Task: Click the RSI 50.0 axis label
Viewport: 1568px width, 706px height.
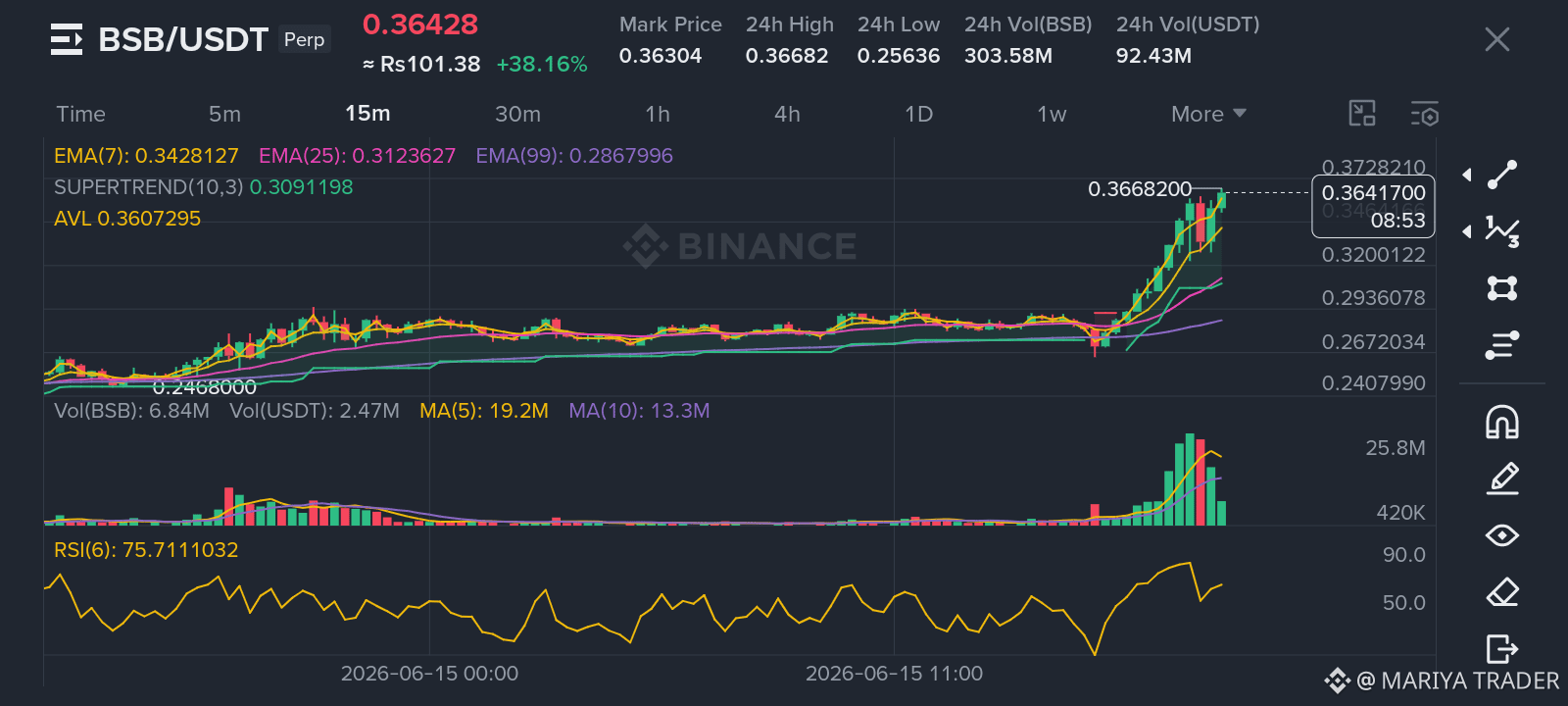Action: pos(1404,603)
